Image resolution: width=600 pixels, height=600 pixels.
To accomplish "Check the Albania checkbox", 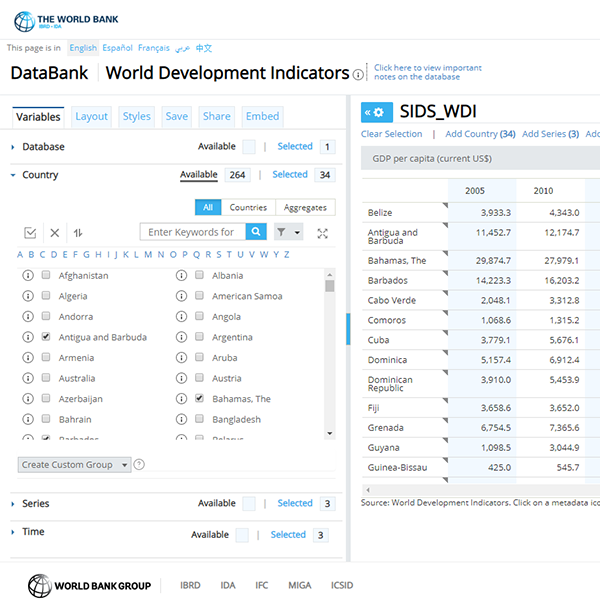I will pyautogui.click(x=199, y=275).
